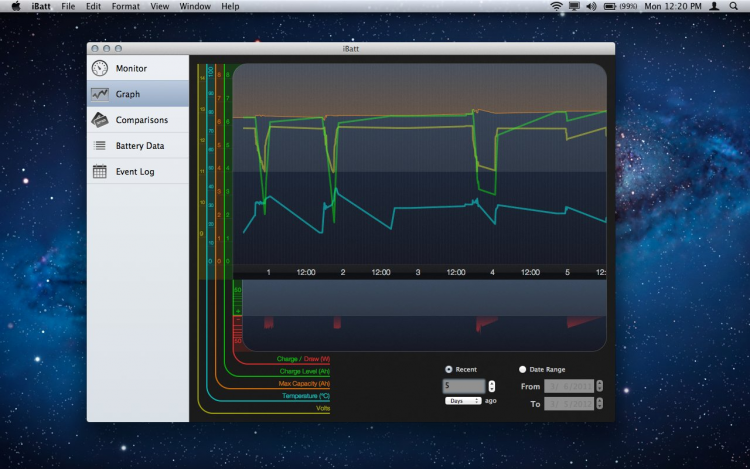Click the Temperature (°C) legend label
This screenshot has width=750, height=469.
(x=305, y=396)
